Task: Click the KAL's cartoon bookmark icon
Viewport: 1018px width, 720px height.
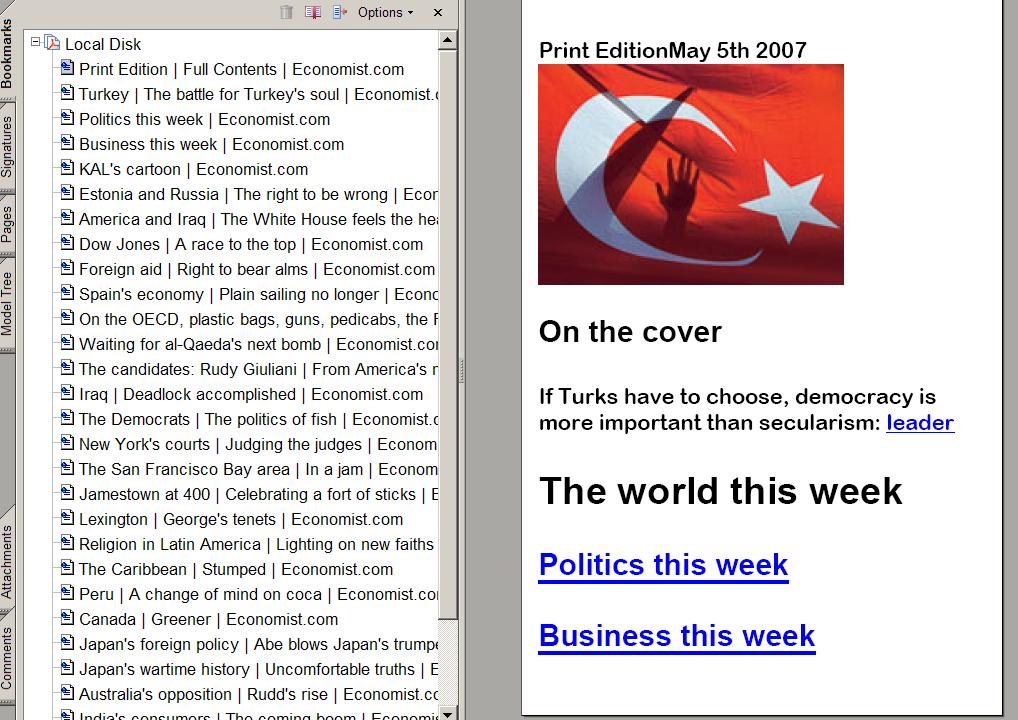Action: coord(67,168)
